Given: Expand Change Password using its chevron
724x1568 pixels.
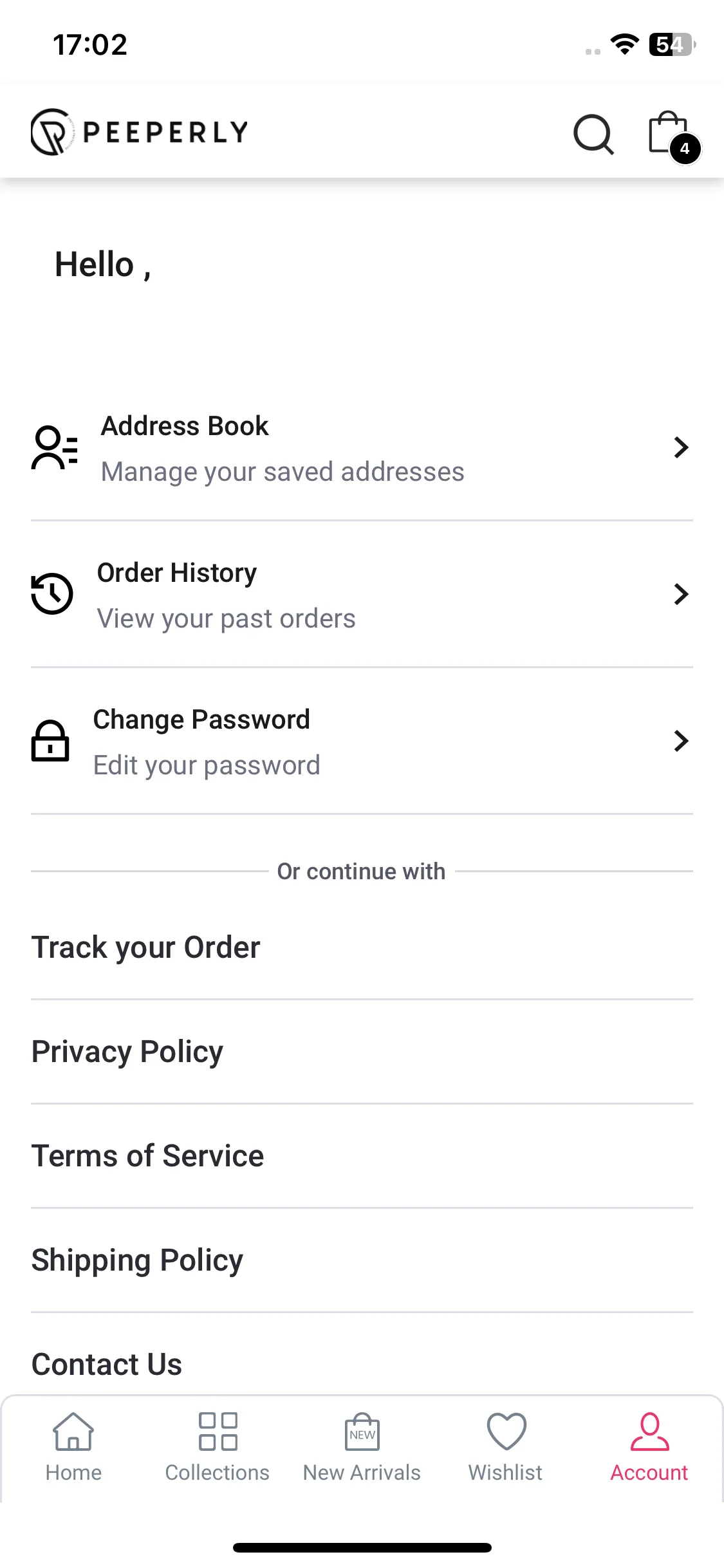Looking at the screenshot, I should 681,741.
